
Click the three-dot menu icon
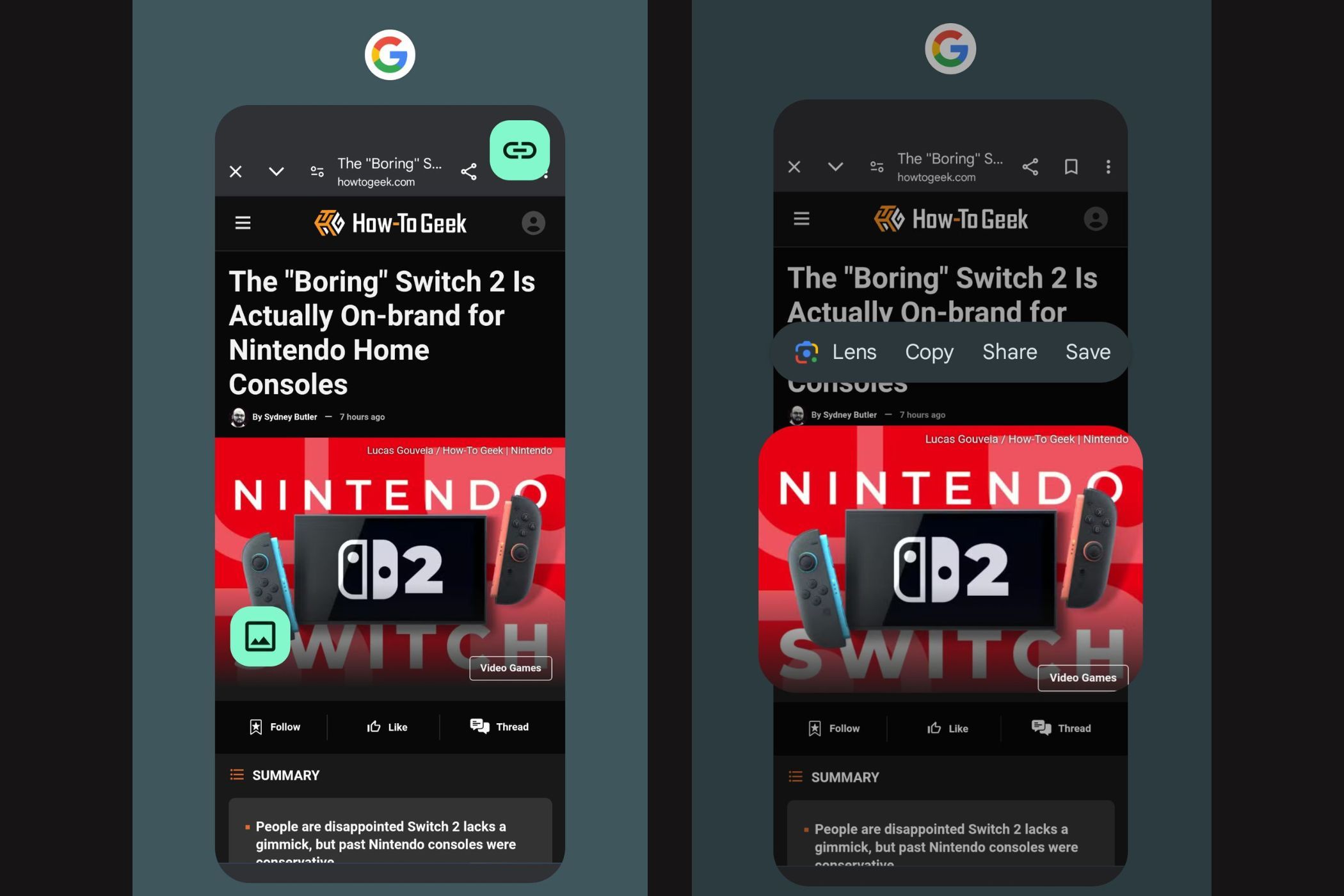[x=1108, y=167]
